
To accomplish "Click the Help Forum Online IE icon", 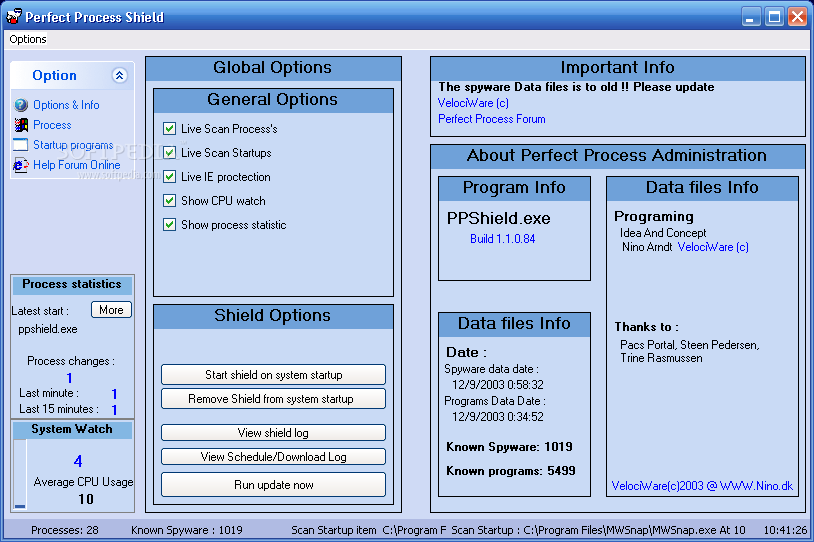I will pyautogui.click(x=21, y=165).
